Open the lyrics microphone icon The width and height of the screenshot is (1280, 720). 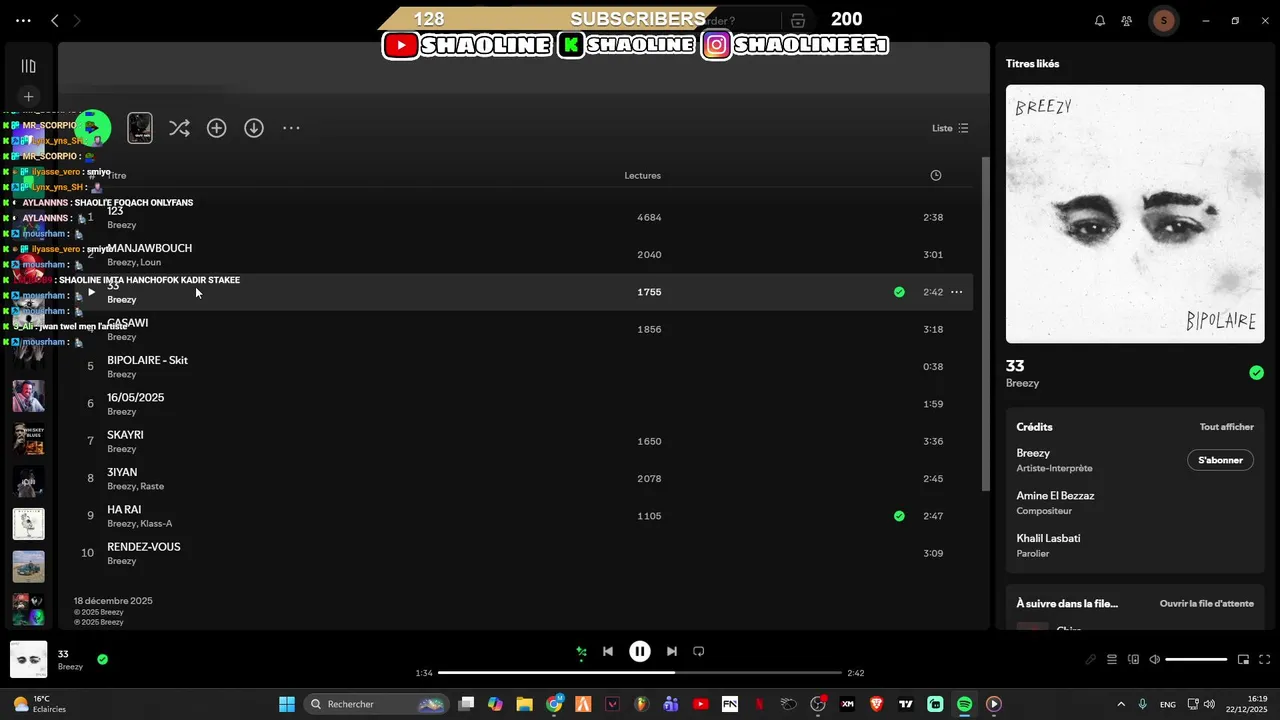[x=1091, y=660]
